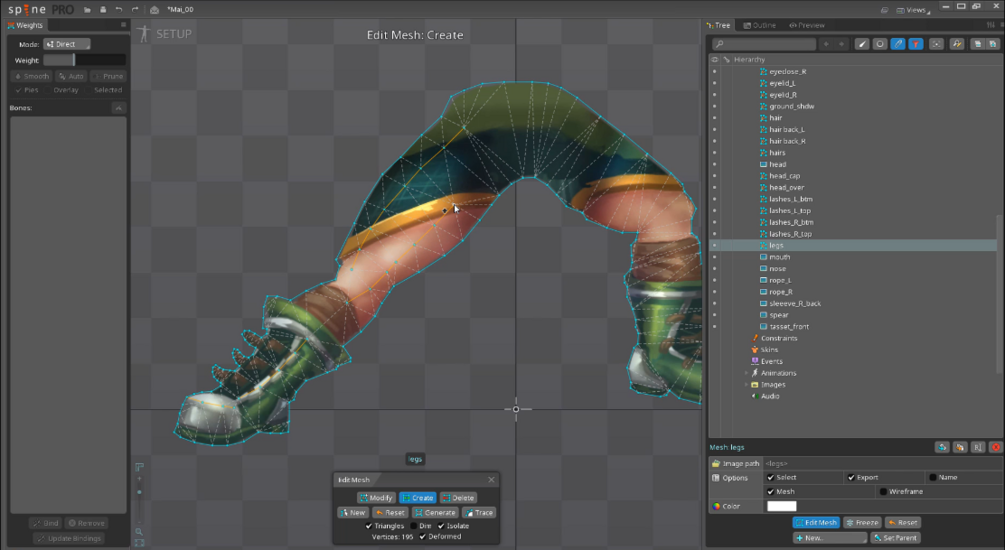Click the export icon beside the project name
1005x550 pixels.
154,10
